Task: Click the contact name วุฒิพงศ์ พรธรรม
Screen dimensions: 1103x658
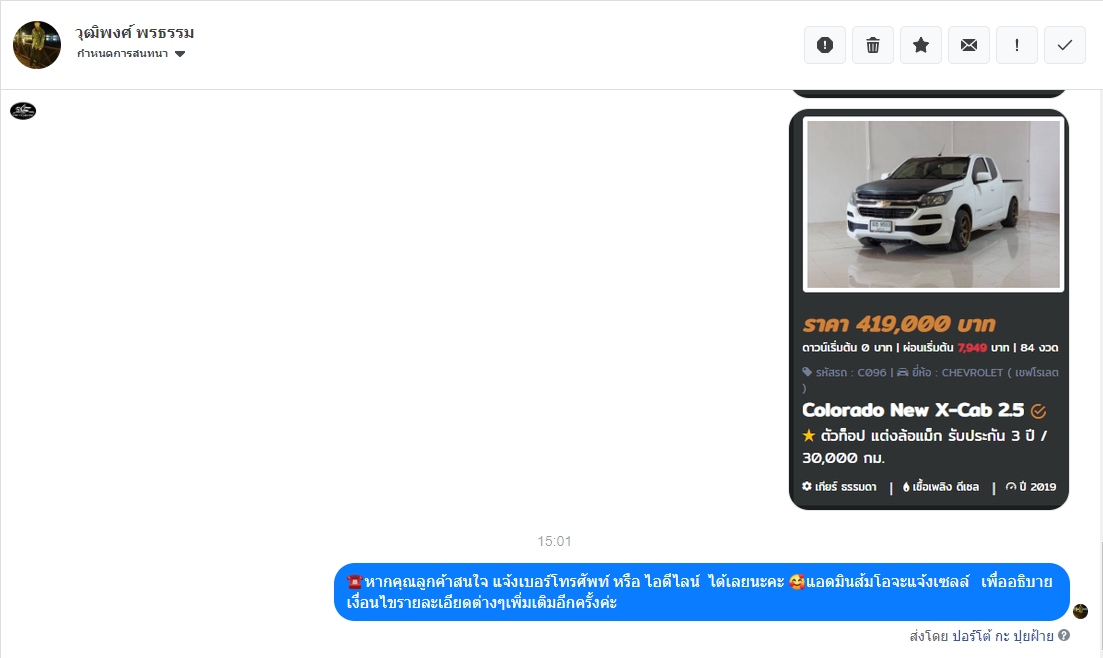Action: tap(134, 32)
